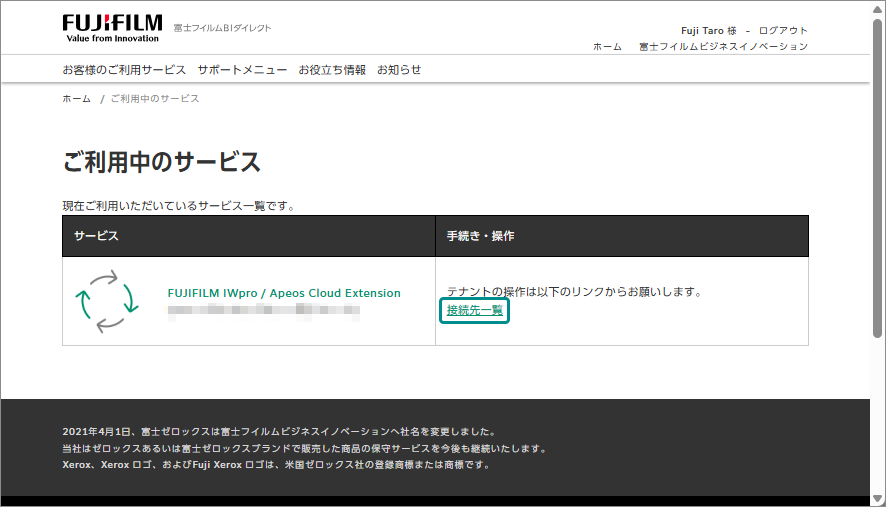Click the ご利用中のサービス page heading
Image resolution: width=886 pixels, height=507 pixels.
[162, 162]
